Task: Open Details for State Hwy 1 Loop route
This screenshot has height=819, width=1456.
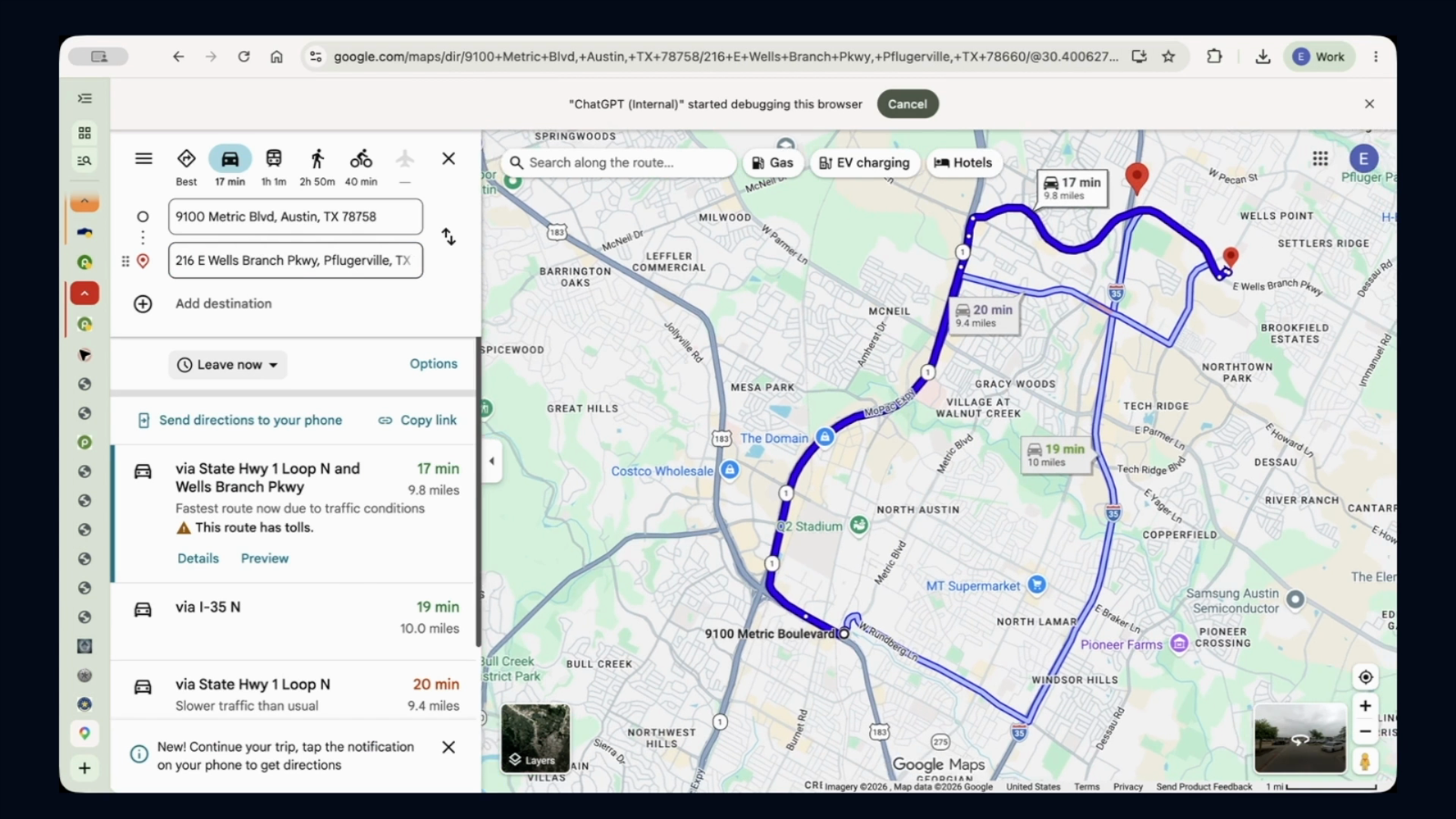Action: click(198, 559)
